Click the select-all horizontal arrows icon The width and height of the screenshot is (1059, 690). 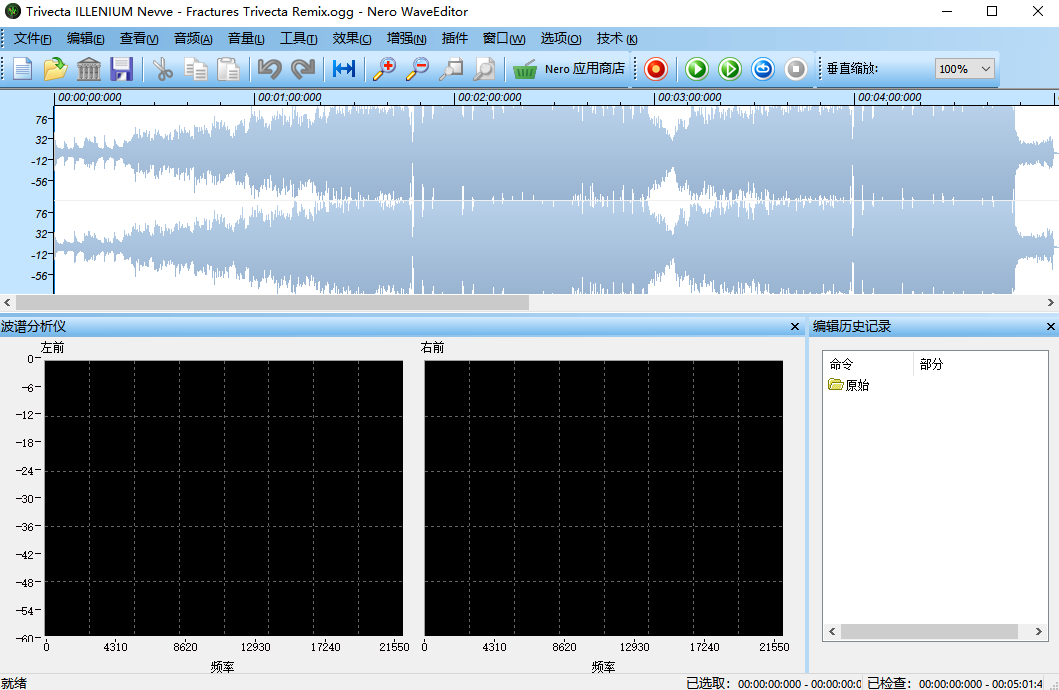pyautogui.click(x=344, y=69)
